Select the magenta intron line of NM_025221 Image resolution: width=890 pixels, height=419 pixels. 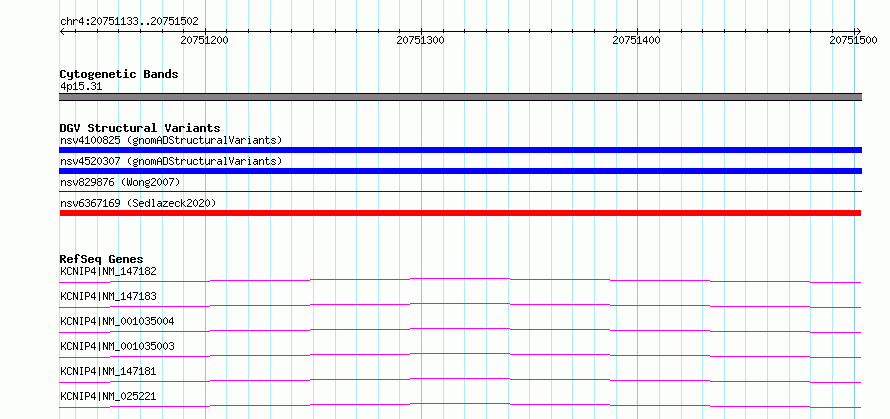coord(460,405)
